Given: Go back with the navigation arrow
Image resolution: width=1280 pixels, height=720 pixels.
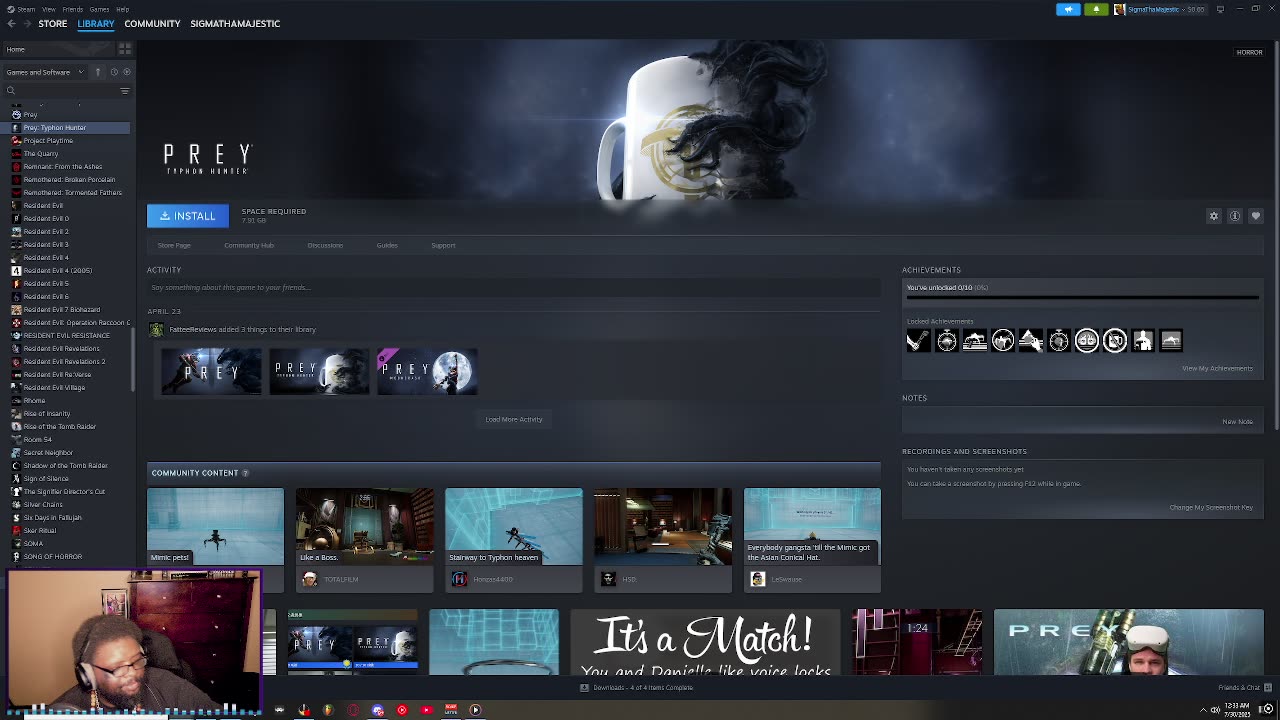Looking at the screenshot, I should click(x=12, y=23).
